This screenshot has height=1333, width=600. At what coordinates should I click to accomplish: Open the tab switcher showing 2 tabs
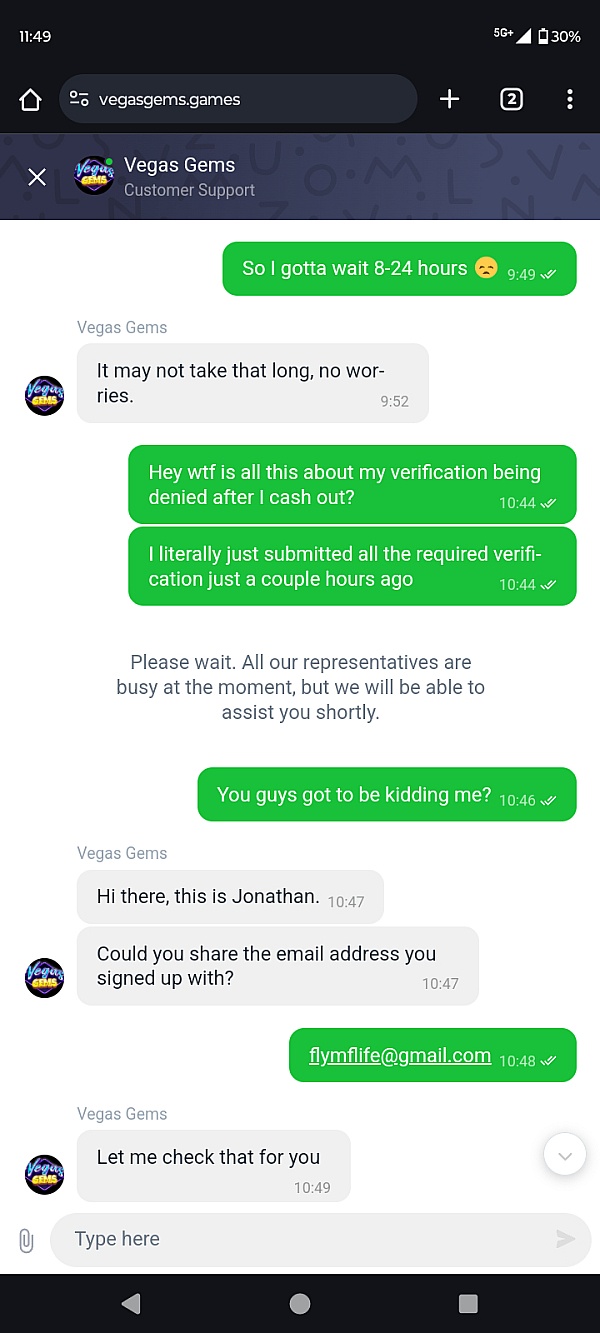coord(511,99)
